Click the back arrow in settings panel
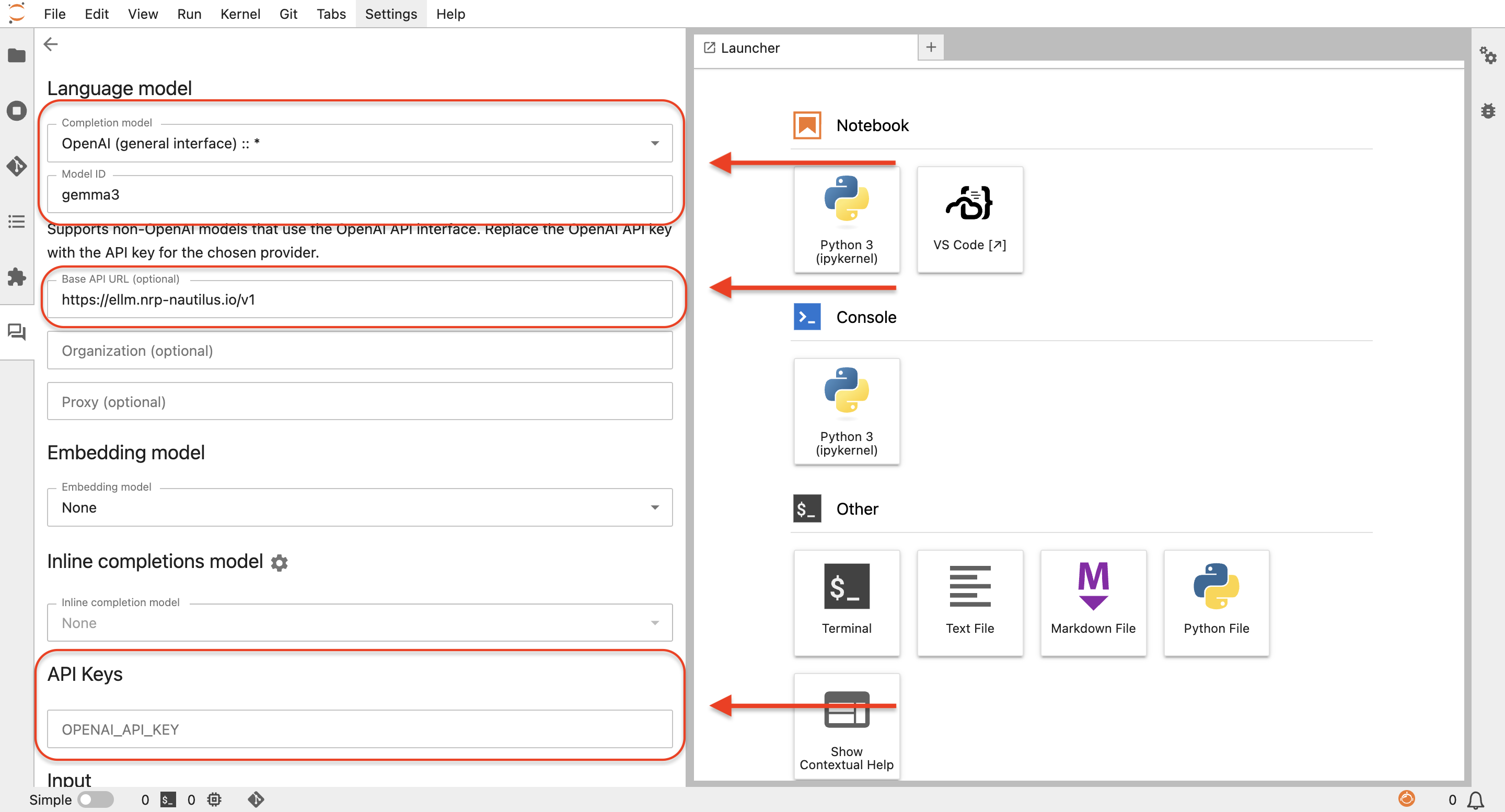Screen dimensions: 1505x812 coord(51,44)
